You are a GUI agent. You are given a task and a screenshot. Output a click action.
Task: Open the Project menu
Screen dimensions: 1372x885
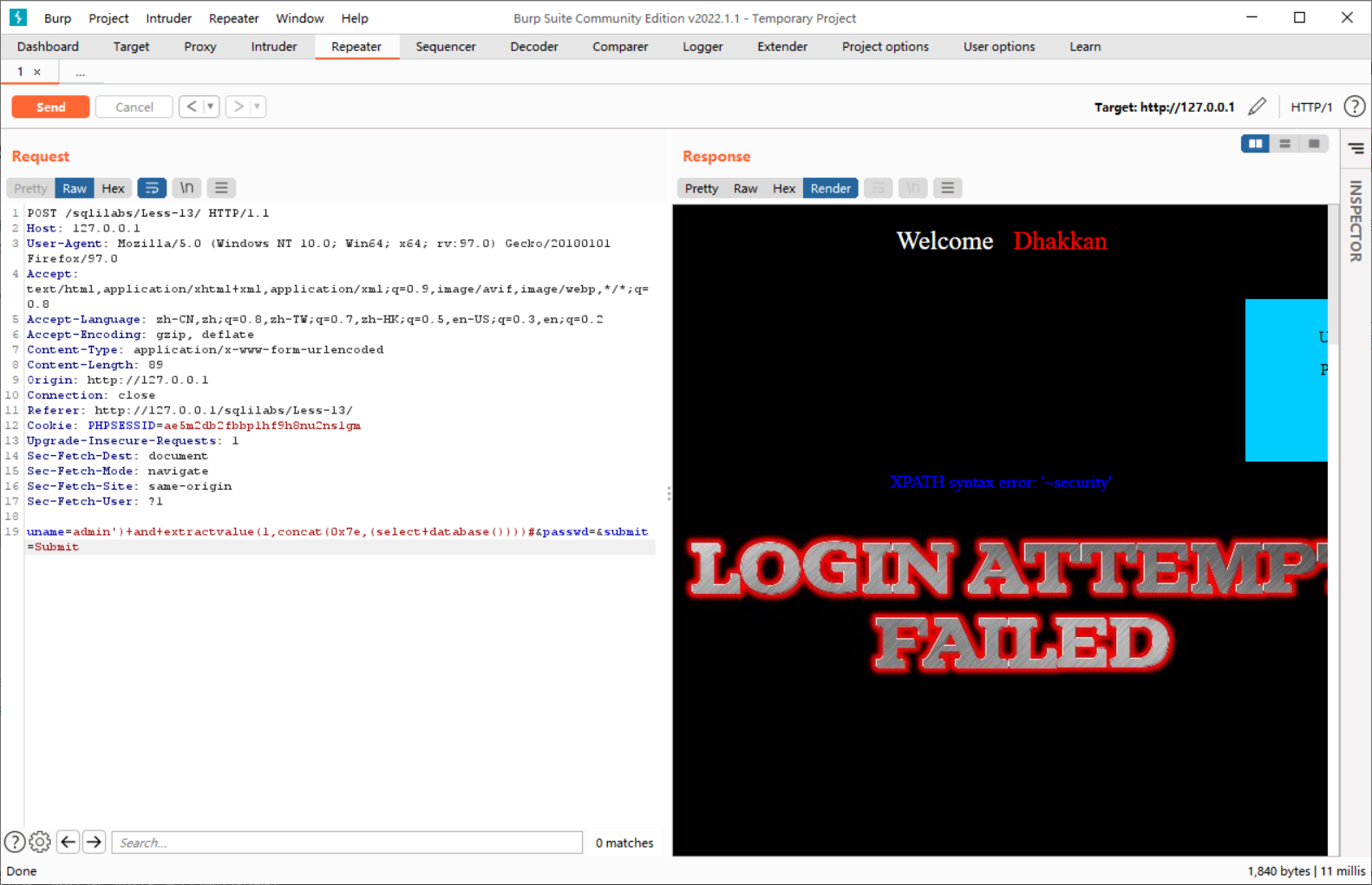[108, 18]
